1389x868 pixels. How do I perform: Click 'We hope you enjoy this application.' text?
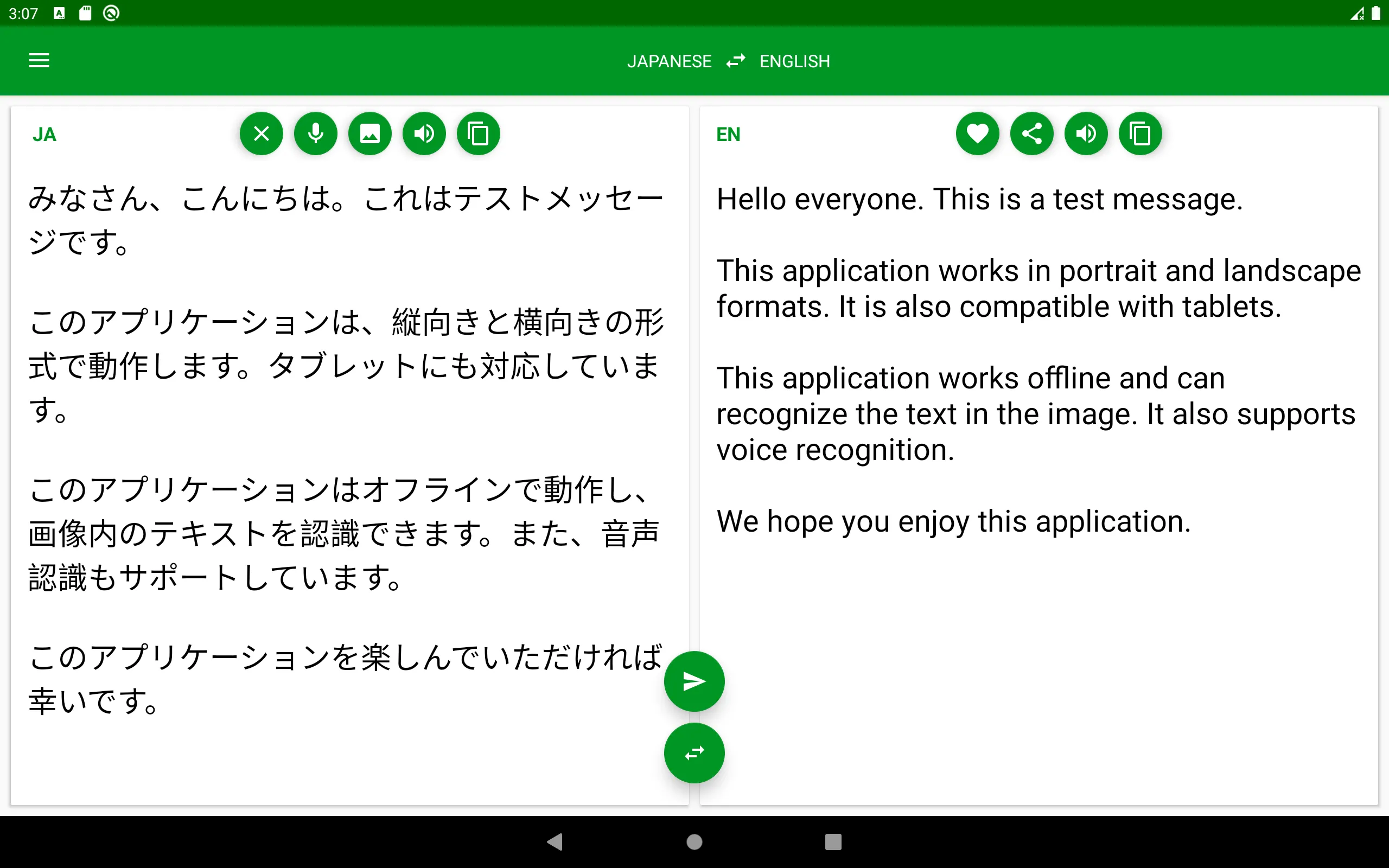coord(953,522)
